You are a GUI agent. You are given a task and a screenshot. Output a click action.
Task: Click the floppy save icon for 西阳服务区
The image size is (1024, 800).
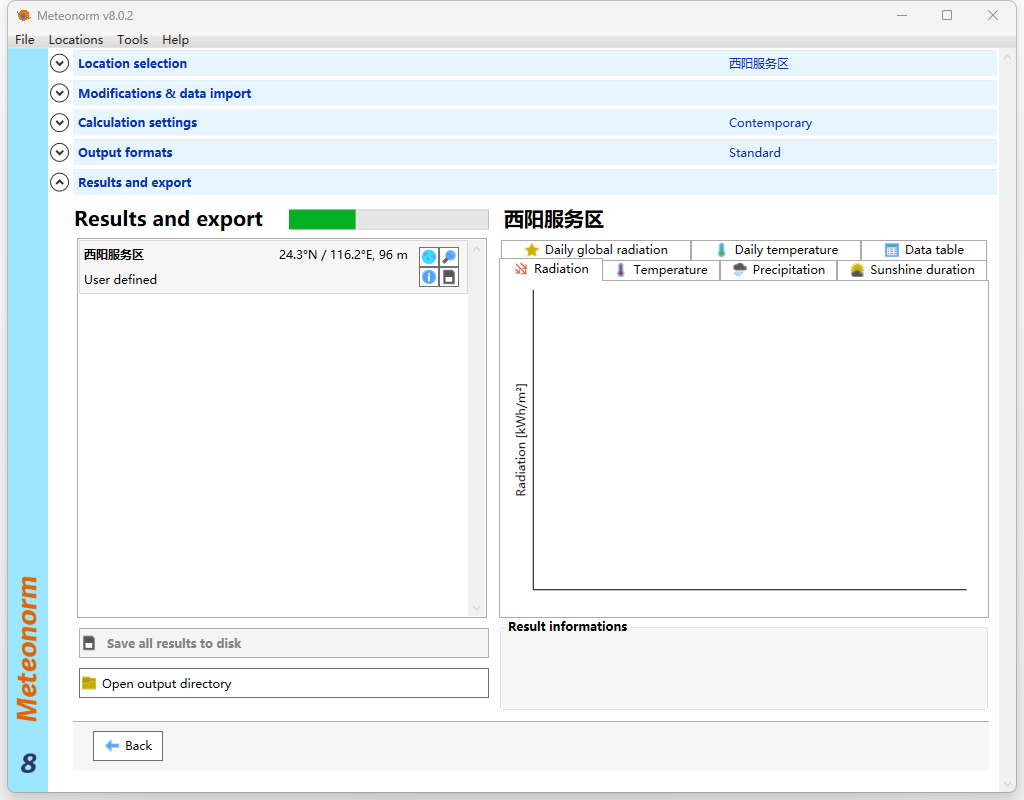(449, 277)
